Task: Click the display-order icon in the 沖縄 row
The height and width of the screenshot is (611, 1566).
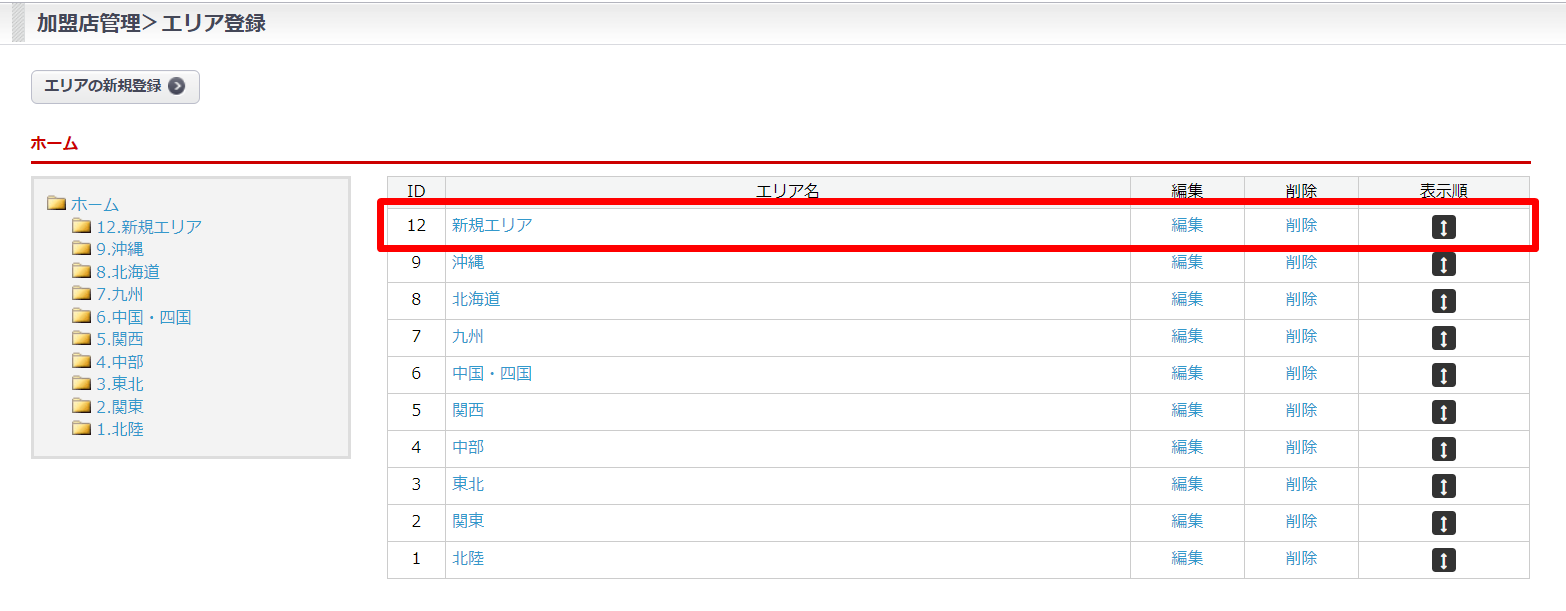Action: (1443, 264)
